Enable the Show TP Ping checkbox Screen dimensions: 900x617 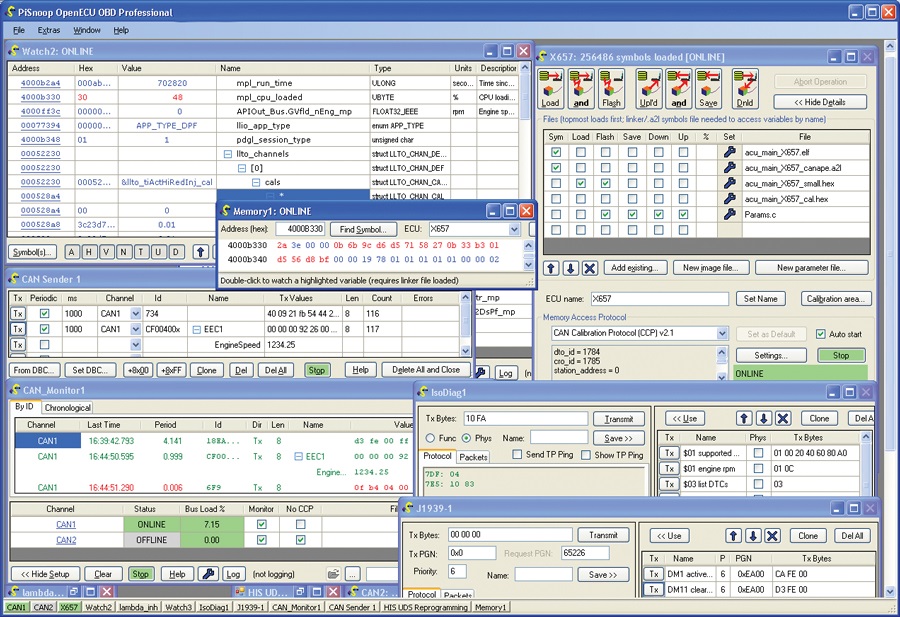click(x=585, y=455)
